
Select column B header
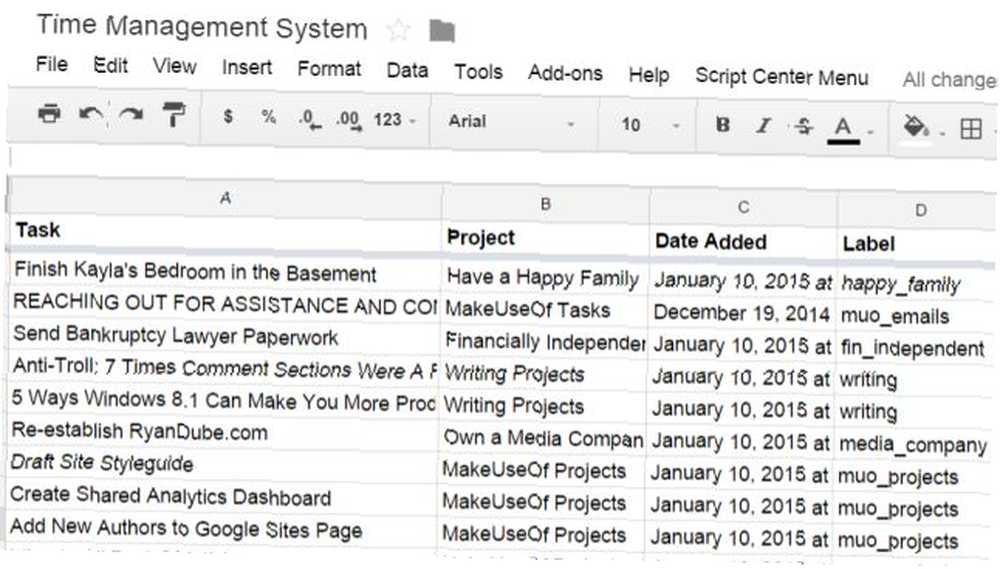[x=545, y=204]
